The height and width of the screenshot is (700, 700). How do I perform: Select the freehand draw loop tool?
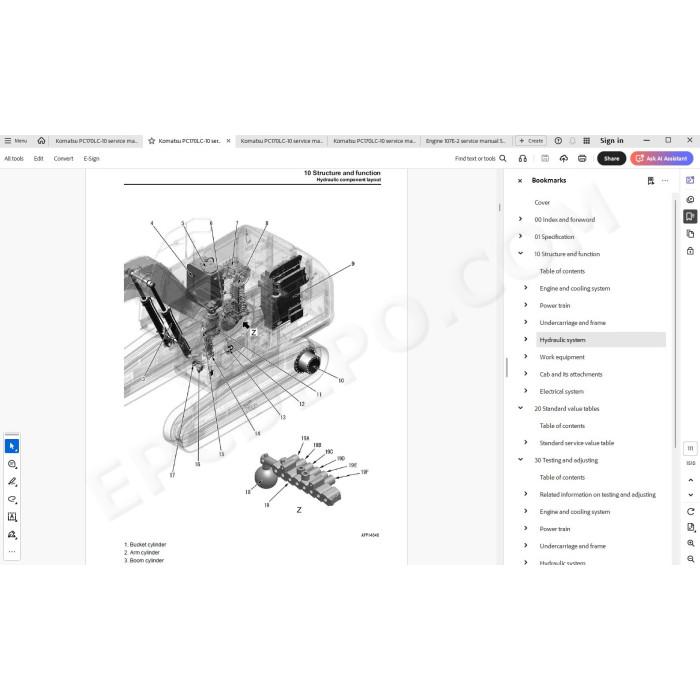pos(12,499)
